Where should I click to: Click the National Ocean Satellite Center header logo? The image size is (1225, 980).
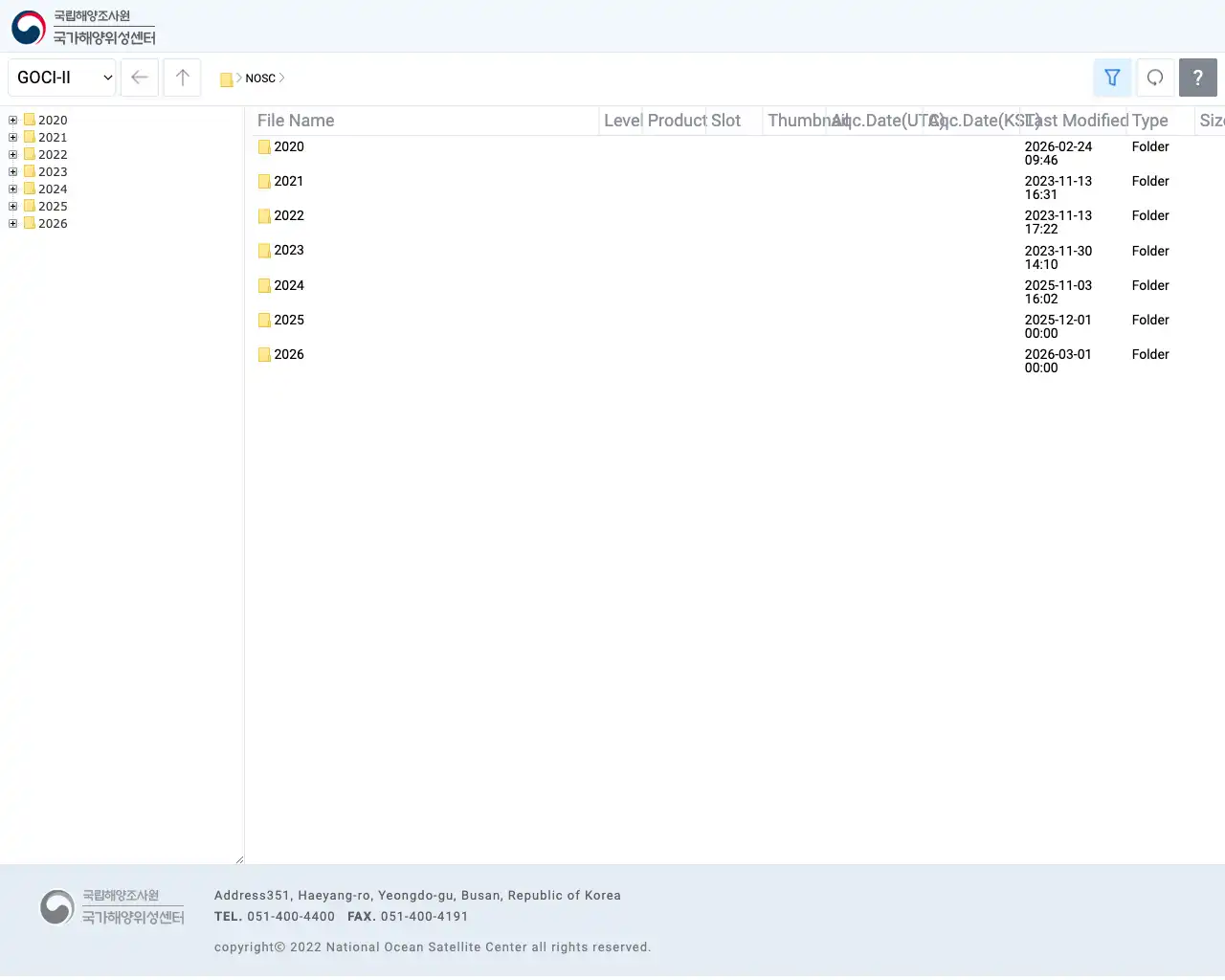tap(81, 28)
